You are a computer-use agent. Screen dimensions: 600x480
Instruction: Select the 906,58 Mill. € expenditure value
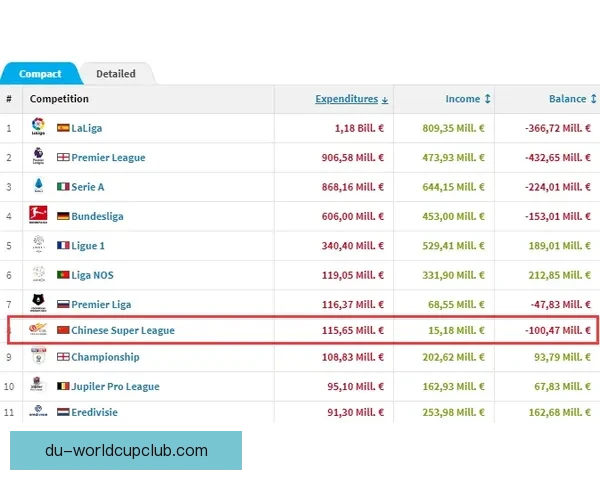point(353,158)
